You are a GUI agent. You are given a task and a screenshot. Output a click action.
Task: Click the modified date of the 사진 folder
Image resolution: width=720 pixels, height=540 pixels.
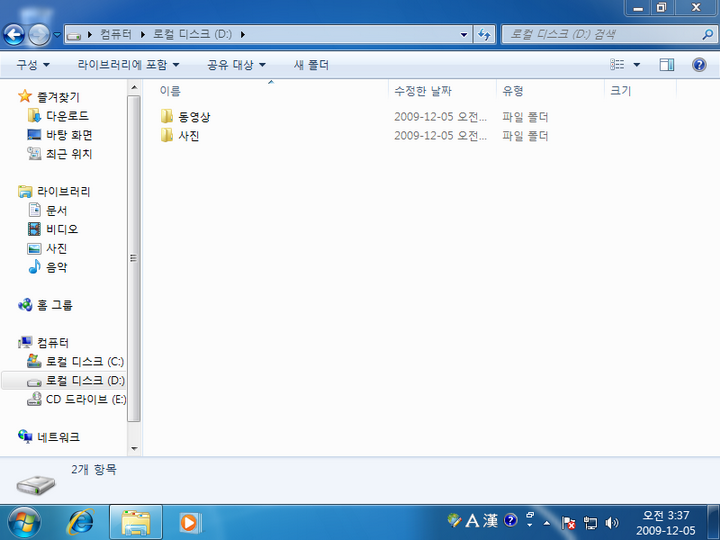click(440, 135)
